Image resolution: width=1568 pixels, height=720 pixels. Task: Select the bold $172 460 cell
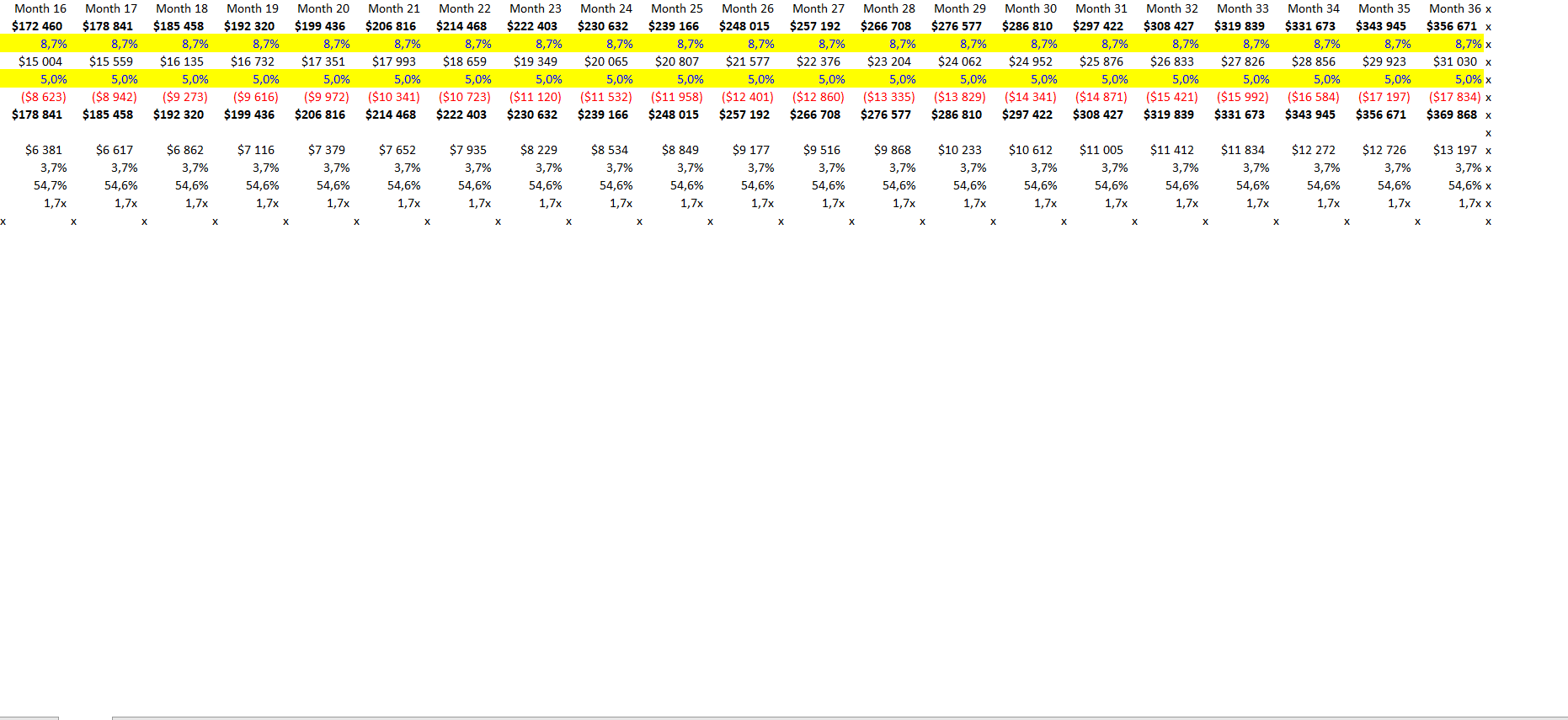[x=37, y=26]
